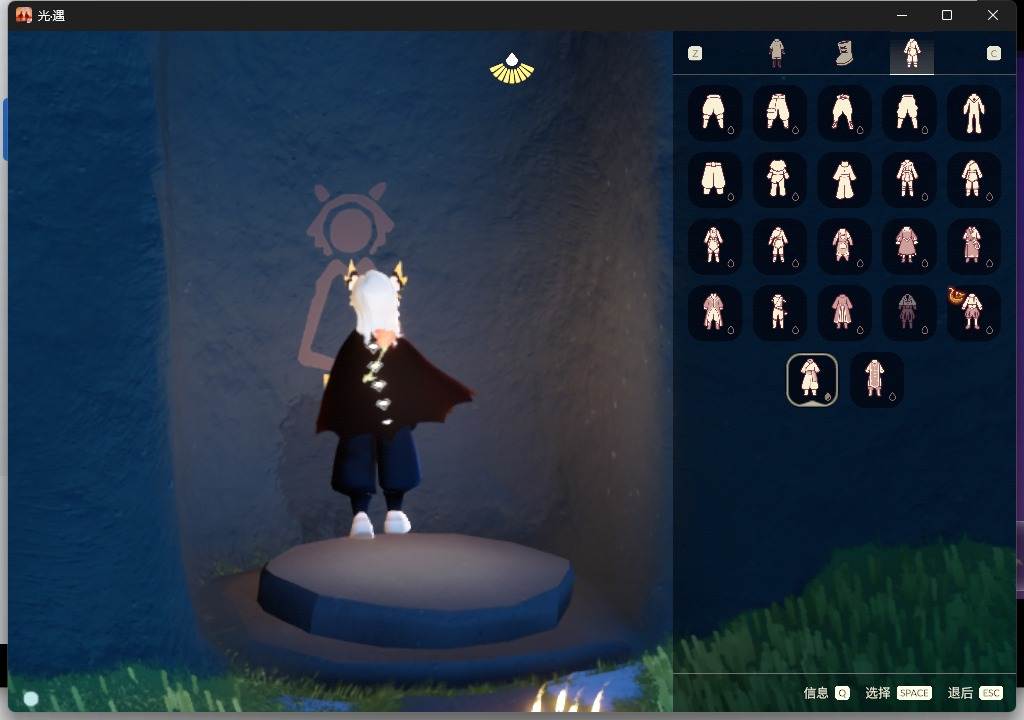Choose the wide belted shorts in second row
This screenshot has width=1024, height=720.
click(x=714, y=179)
